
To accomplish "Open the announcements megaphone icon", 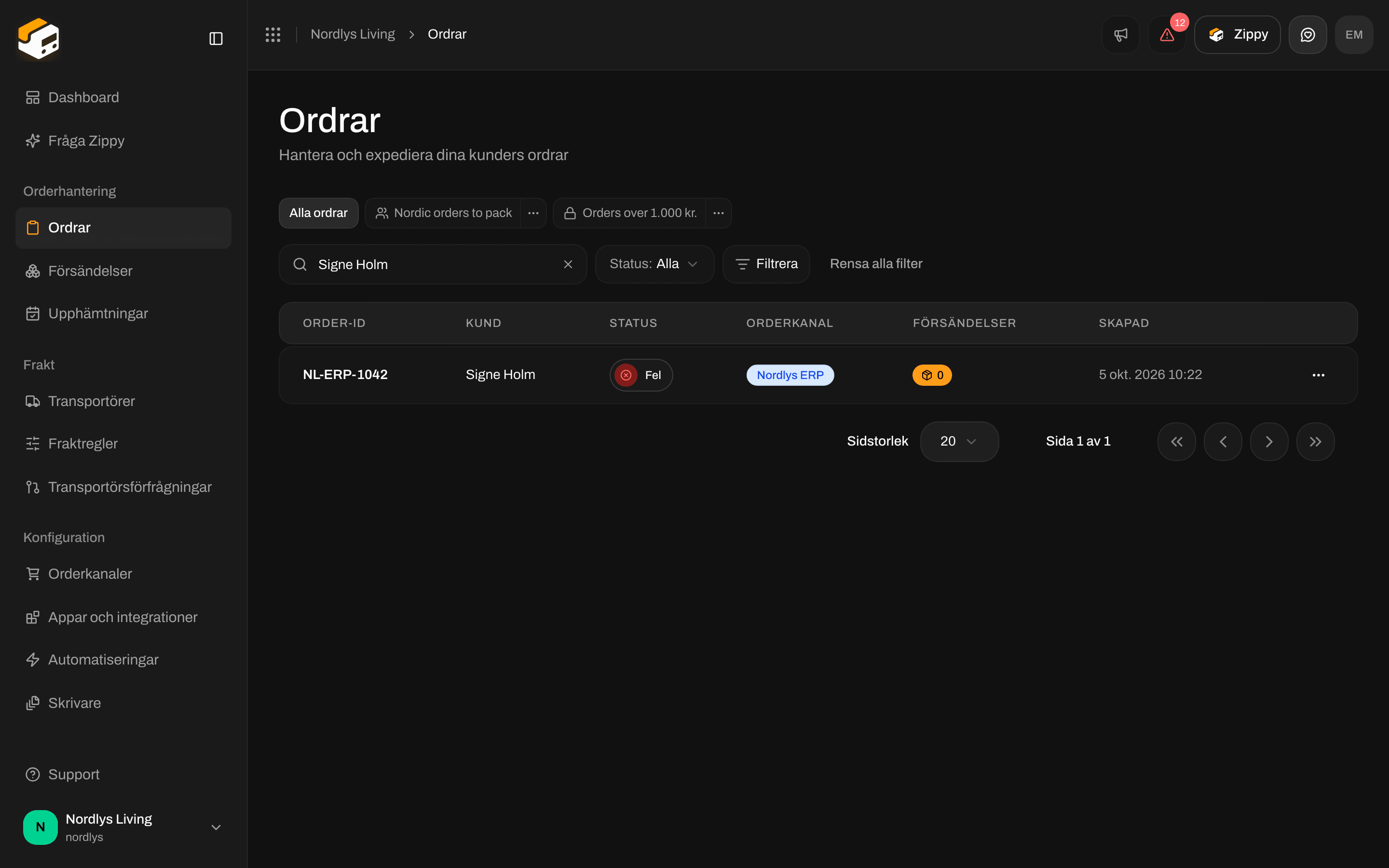I will coord(1120,34).
